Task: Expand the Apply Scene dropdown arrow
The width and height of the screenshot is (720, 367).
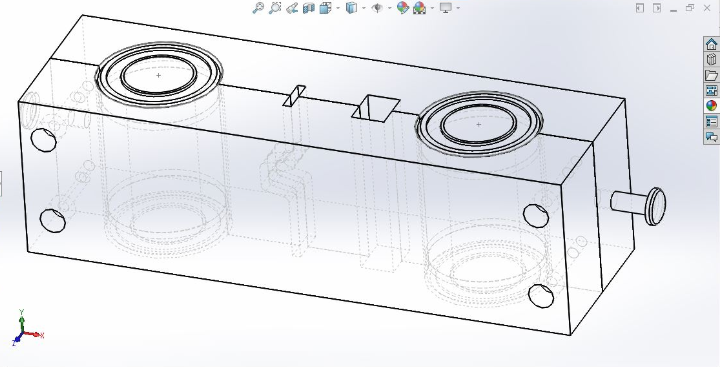Action: pyautogui.click(x=432, y=8)
